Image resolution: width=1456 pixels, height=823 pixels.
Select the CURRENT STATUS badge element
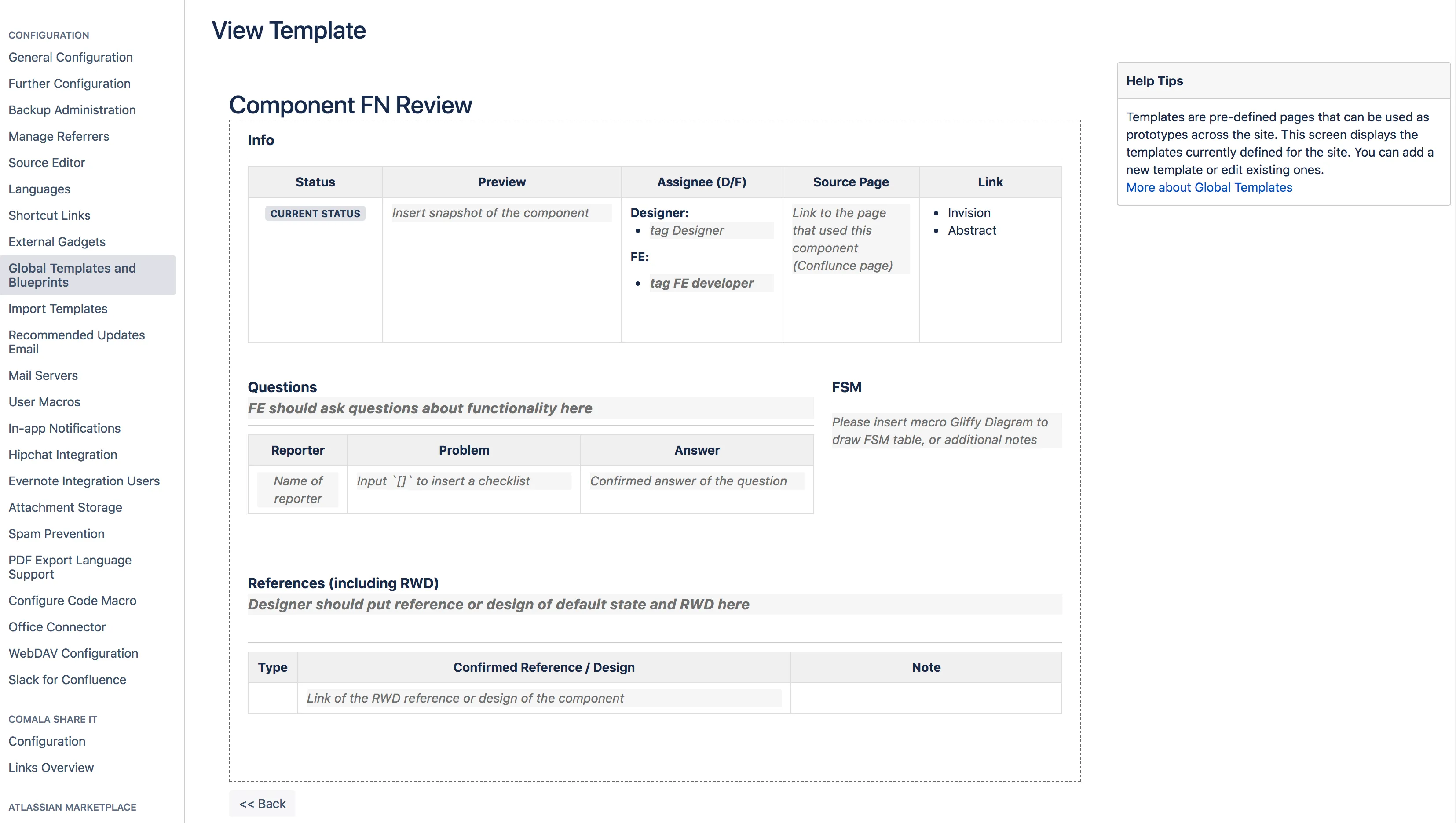click(x=315, y=212)
